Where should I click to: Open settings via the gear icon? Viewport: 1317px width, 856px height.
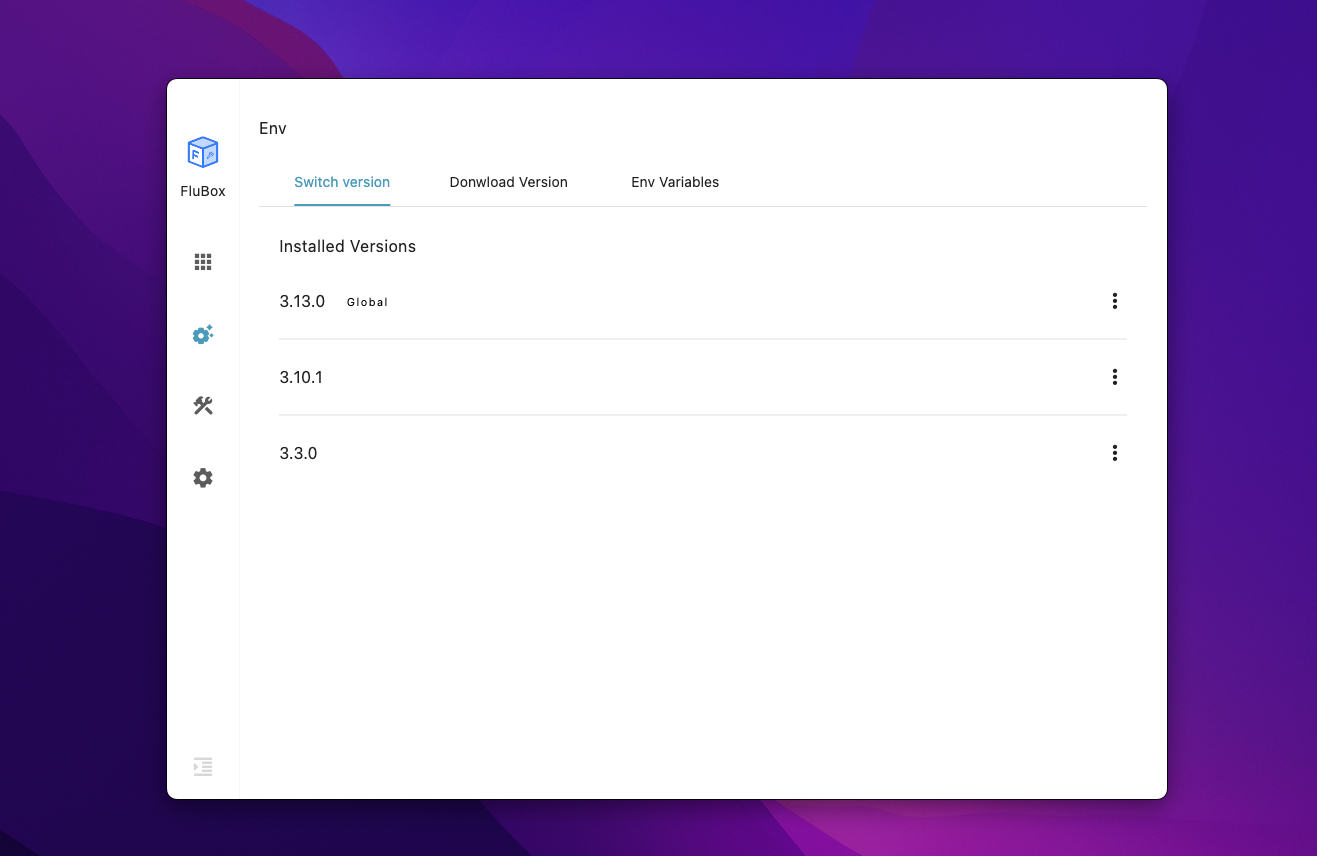tap(202, 477)
